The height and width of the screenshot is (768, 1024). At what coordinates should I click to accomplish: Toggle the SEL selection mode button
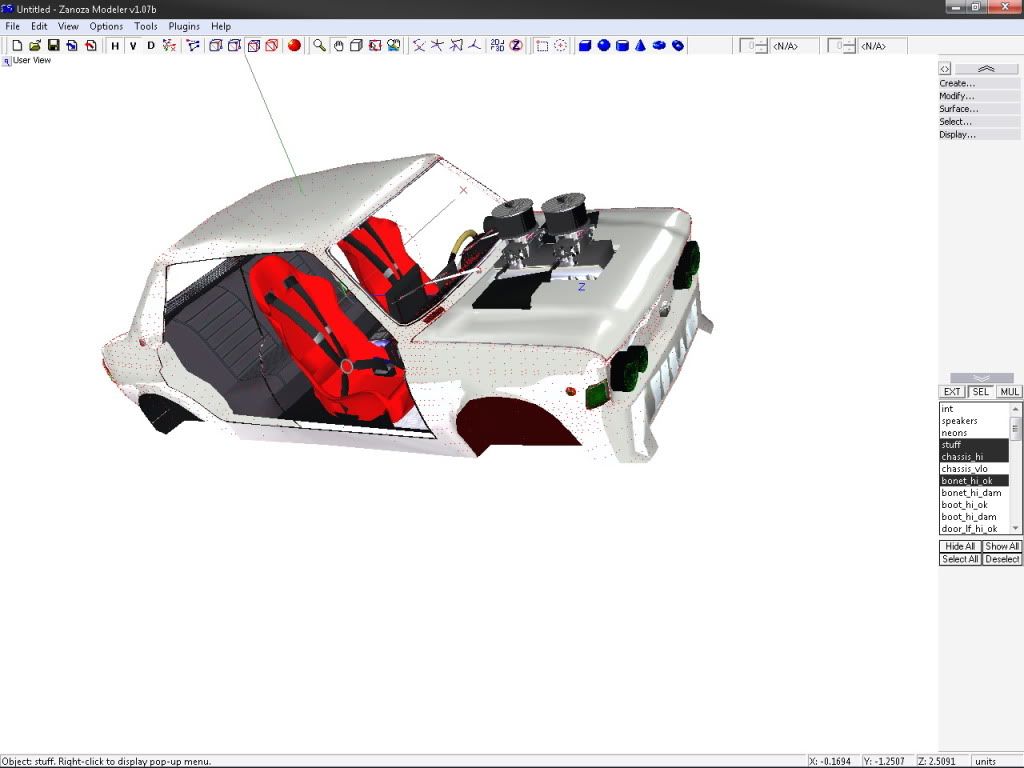point(981,392)
